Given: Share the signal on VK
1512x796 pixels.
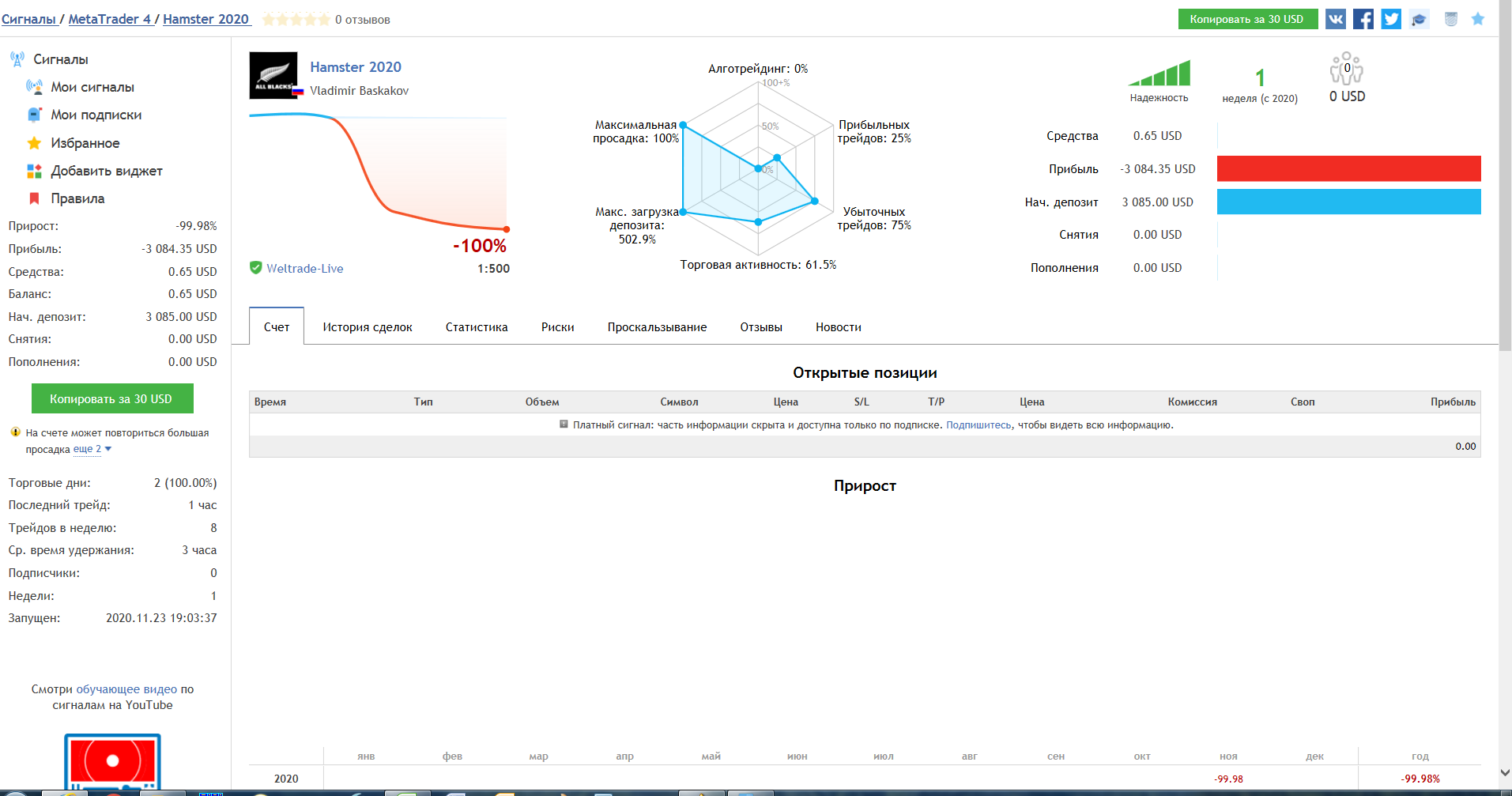Looking at the screenshot, I should (x=1336, y=19).
